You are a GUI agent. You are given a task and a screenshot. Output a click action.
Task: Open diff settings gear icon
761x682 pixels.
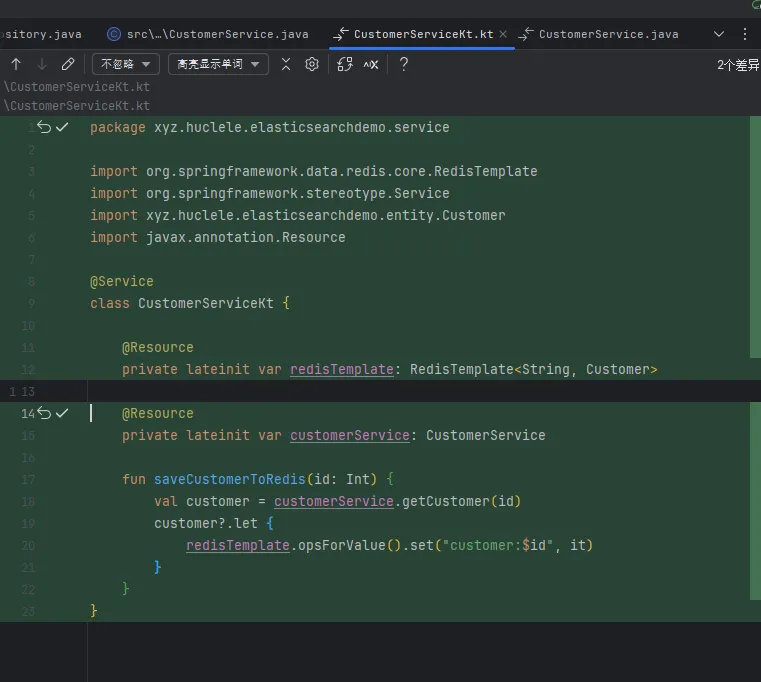(312, 64)
